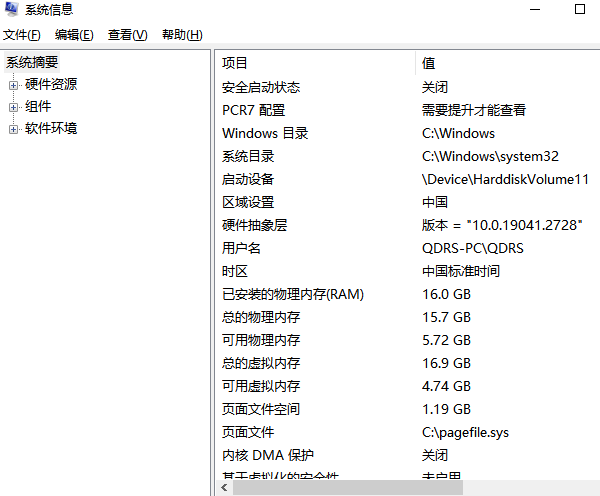Click the horizontal scrollbar thumb
600x496 pixels.
pos(348,488)
